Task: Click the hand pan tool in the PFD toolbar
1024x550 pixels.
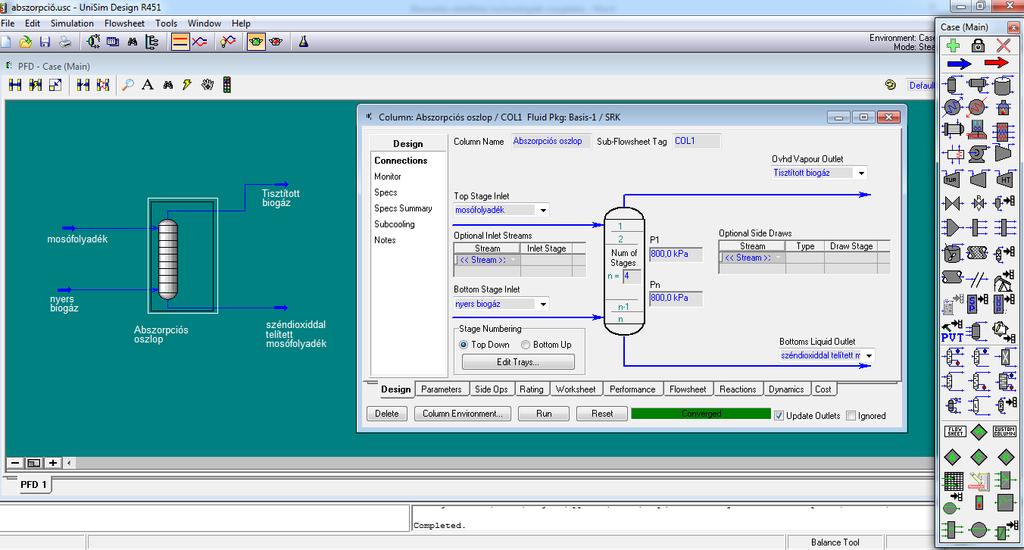Action: coord(207,85)
